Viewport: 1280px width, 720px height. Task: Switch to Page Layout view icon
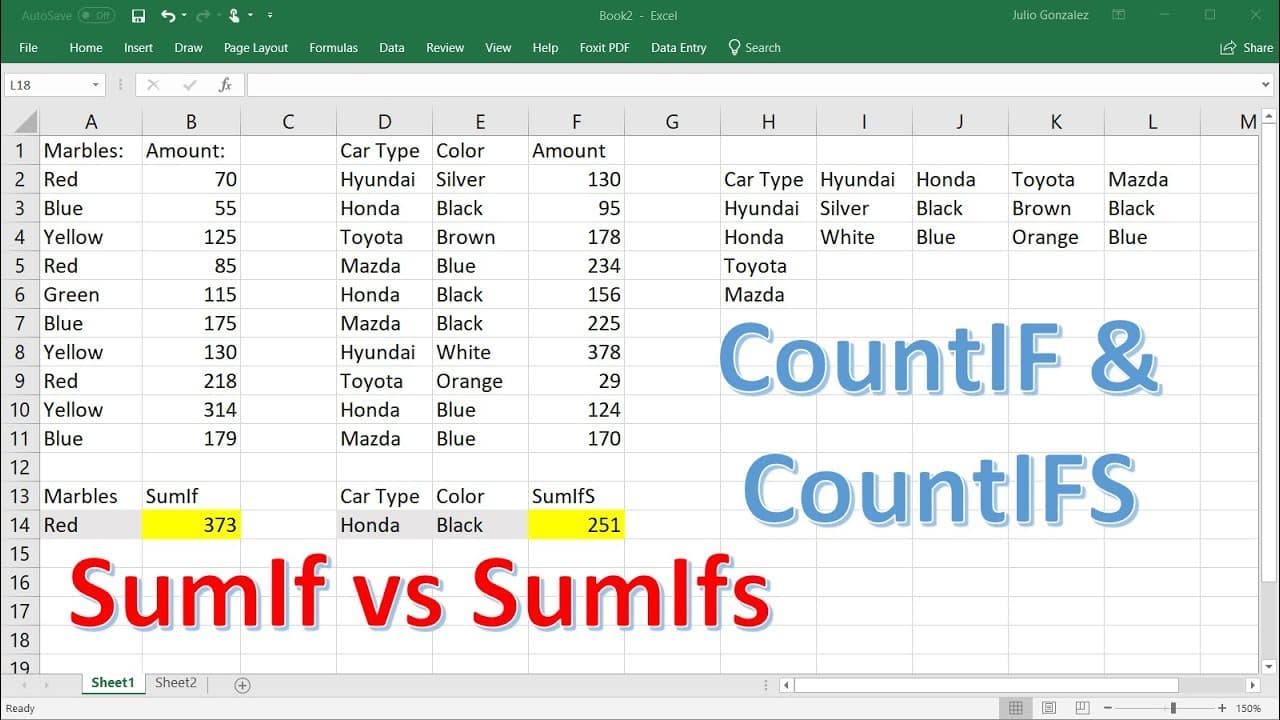click(x=1047, y=708)
